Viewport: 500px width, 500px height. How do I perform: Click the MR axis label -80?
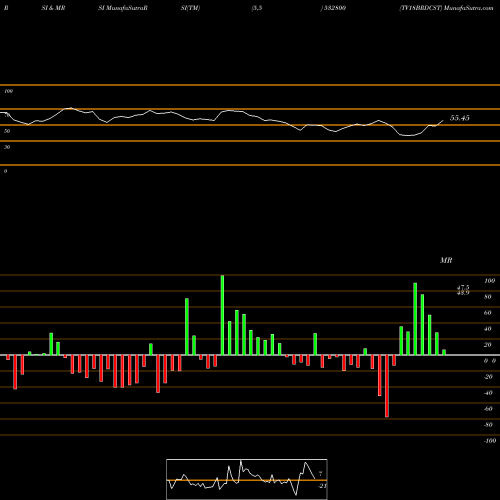(488, 425)
